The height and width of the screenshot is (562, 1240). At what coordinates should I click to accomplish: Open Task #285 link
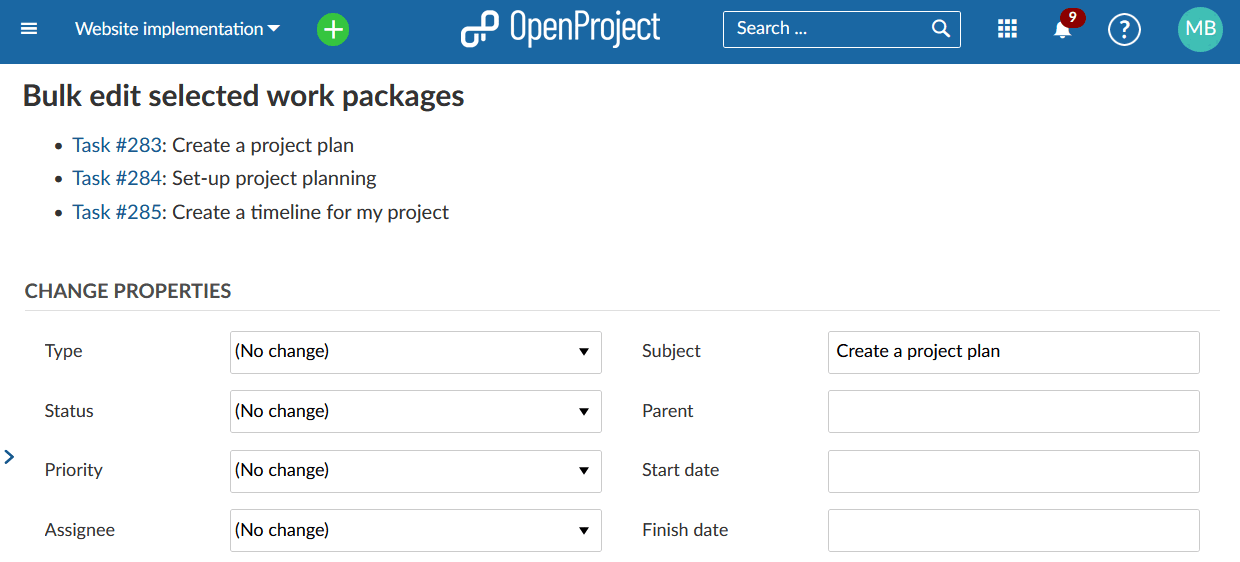(116, 212)
